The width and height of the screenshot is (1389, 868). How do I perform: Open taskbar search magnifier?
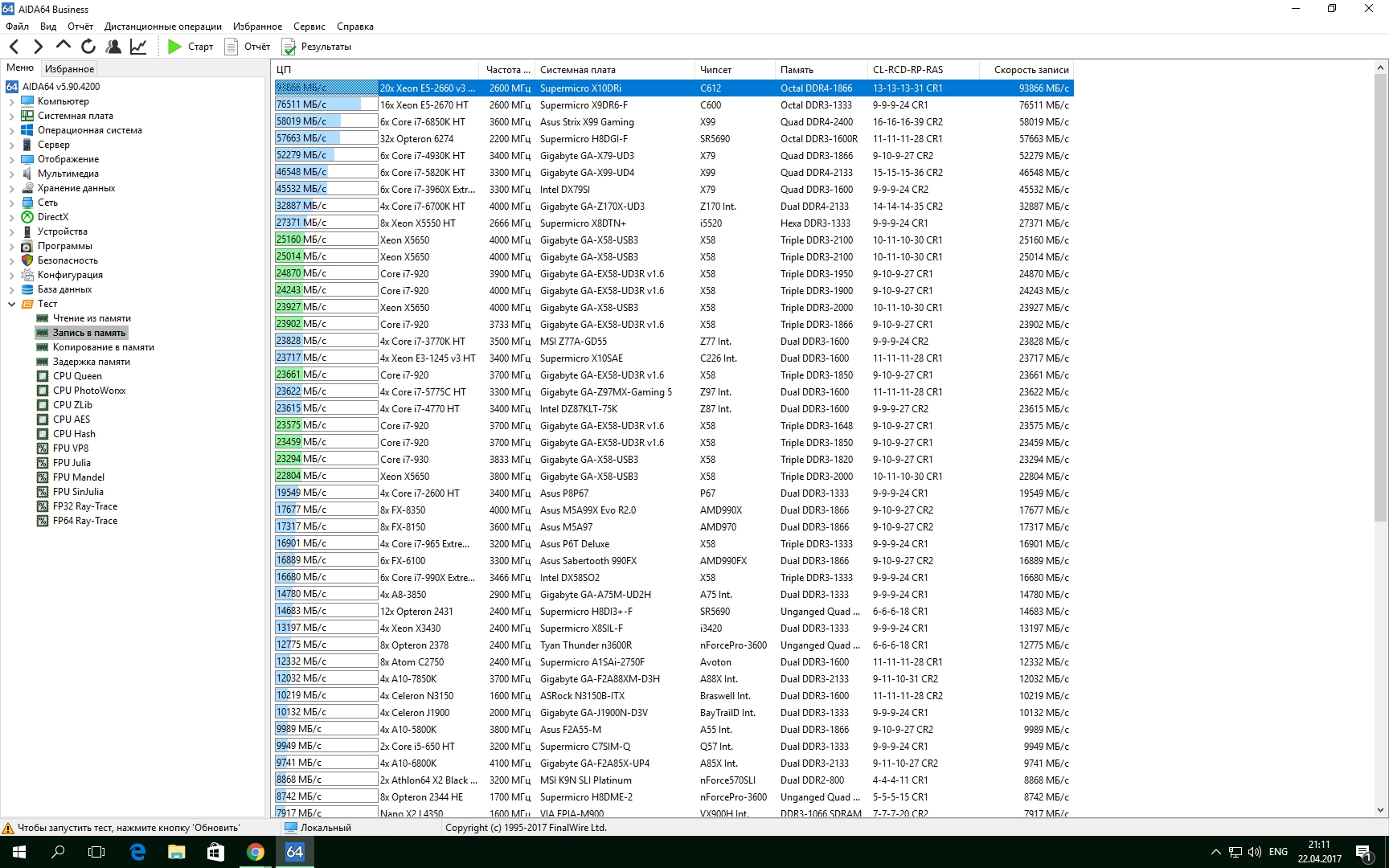tap(58, 852)
